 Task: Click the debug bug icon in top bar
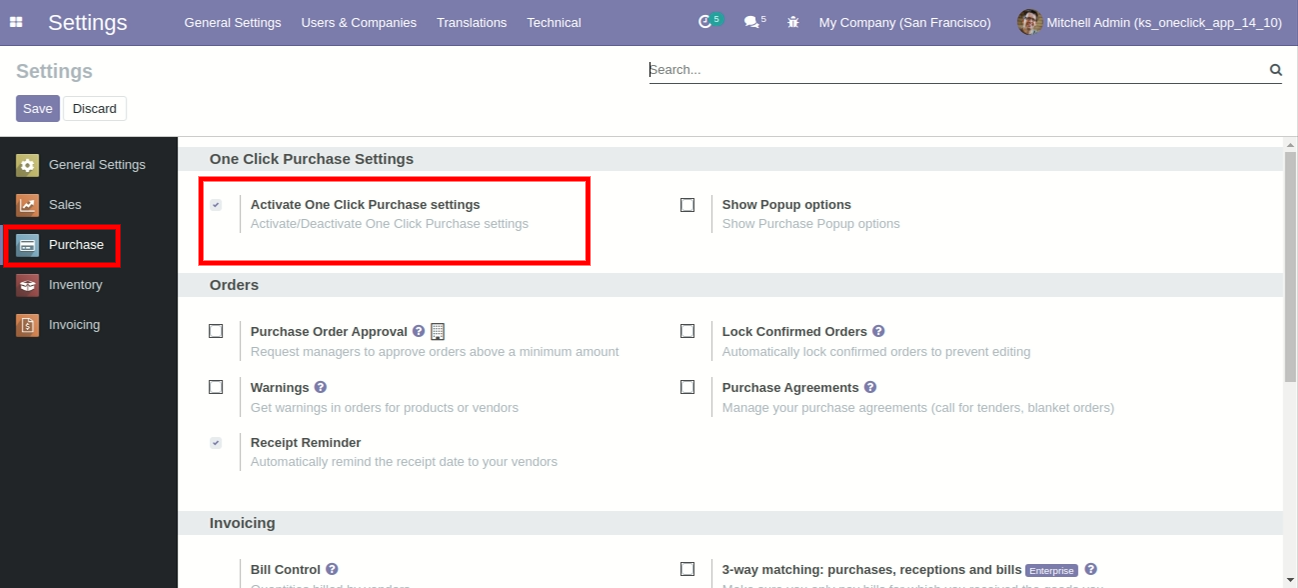[x=792, y=21]
